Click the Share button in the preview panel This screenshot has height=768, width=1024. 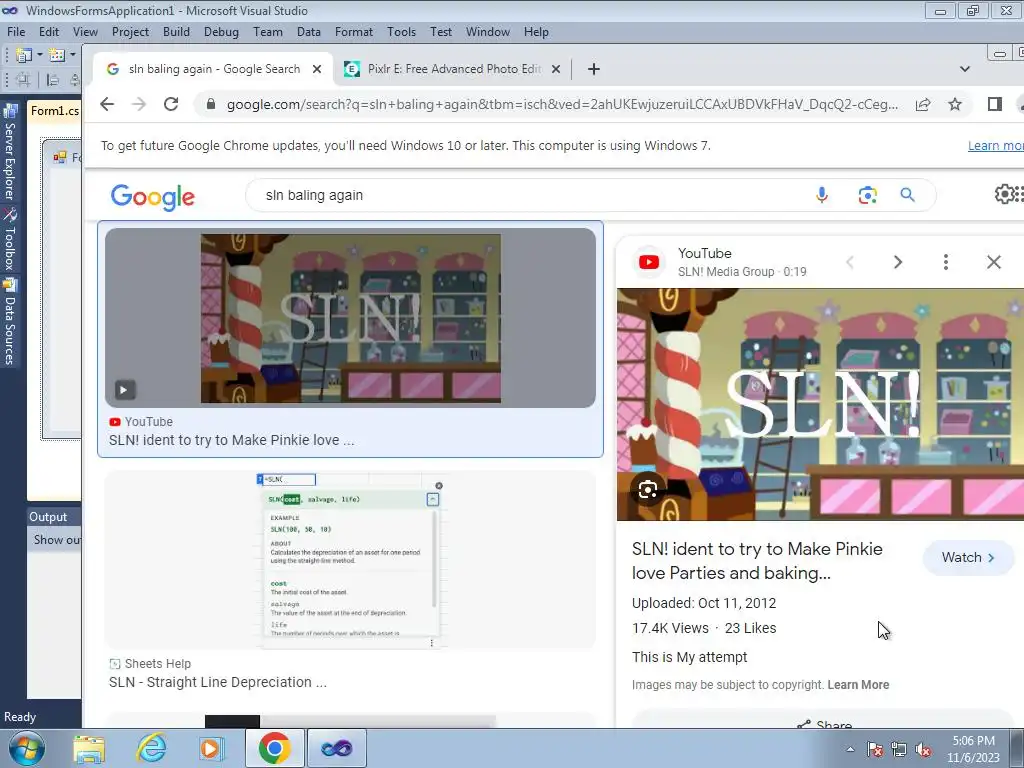click(824, 724)
